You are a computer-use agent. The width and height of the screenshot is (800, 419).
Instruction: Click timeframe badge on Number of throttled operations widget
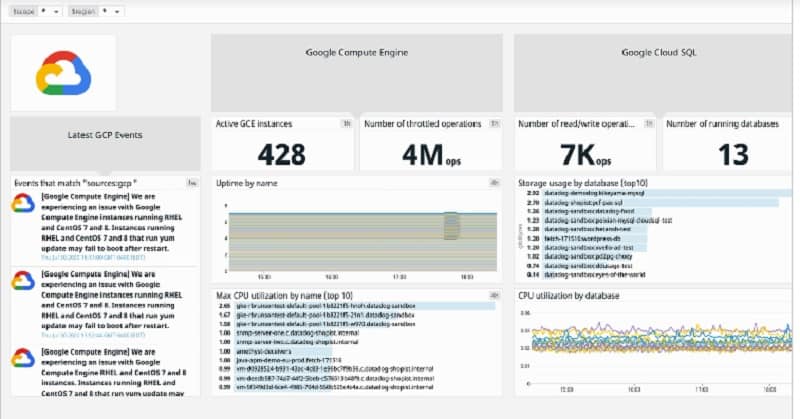pyautogui.click(x=494, y=124)
